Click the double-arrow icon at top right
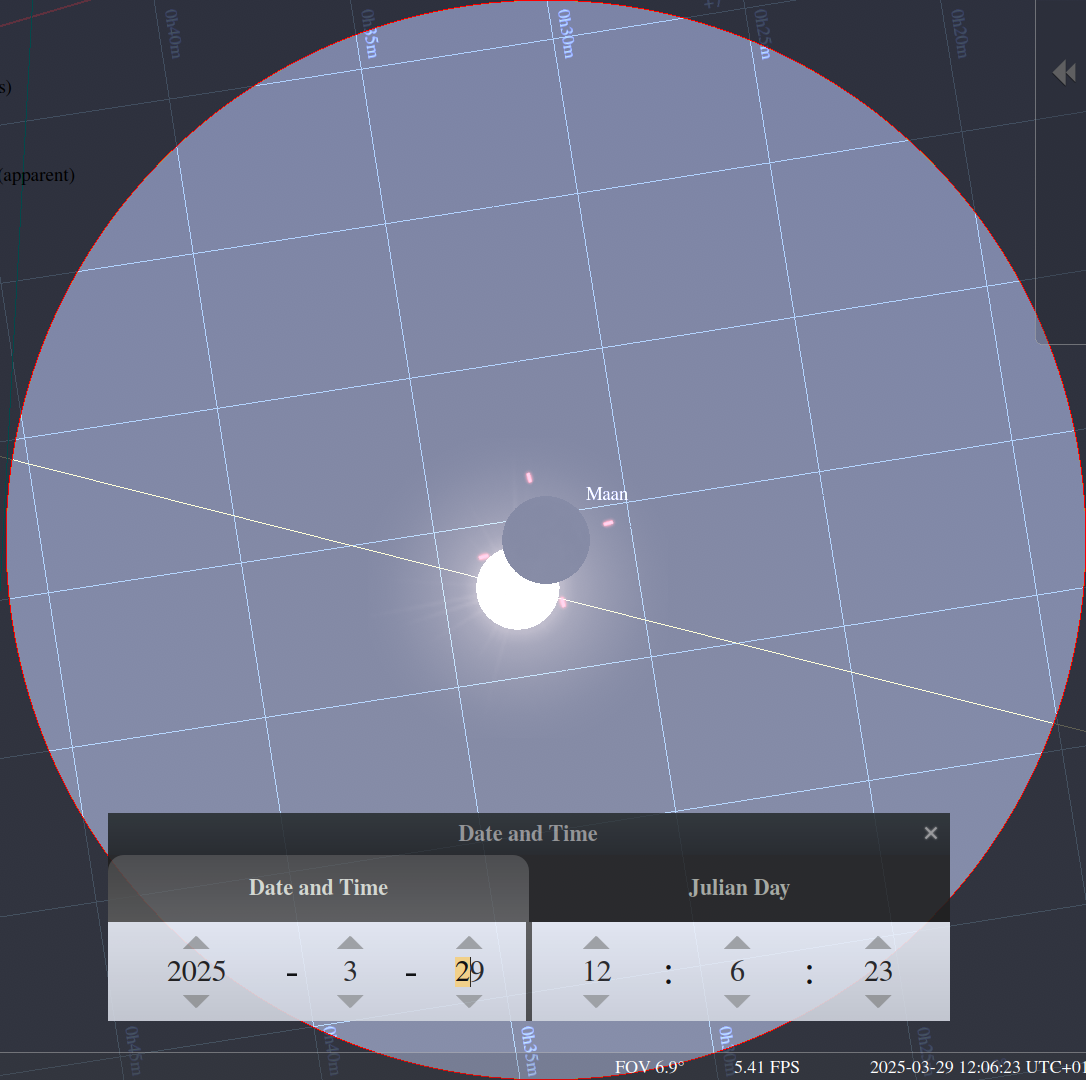The image size is (1086, 1080). 1063,73
